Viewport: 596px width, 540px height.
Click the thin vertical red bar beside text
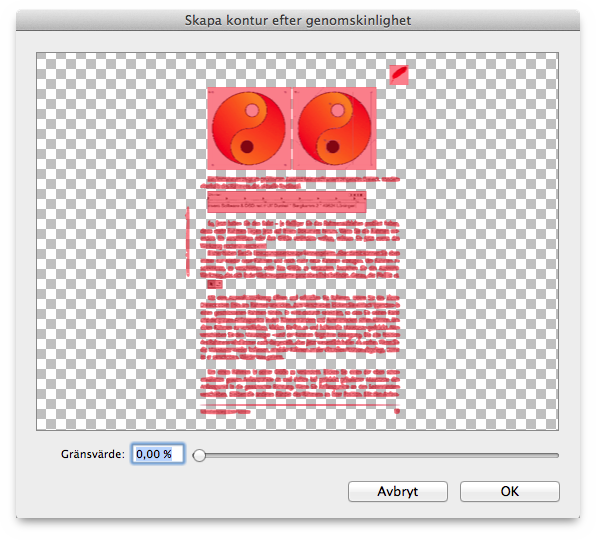click(188, 242)
